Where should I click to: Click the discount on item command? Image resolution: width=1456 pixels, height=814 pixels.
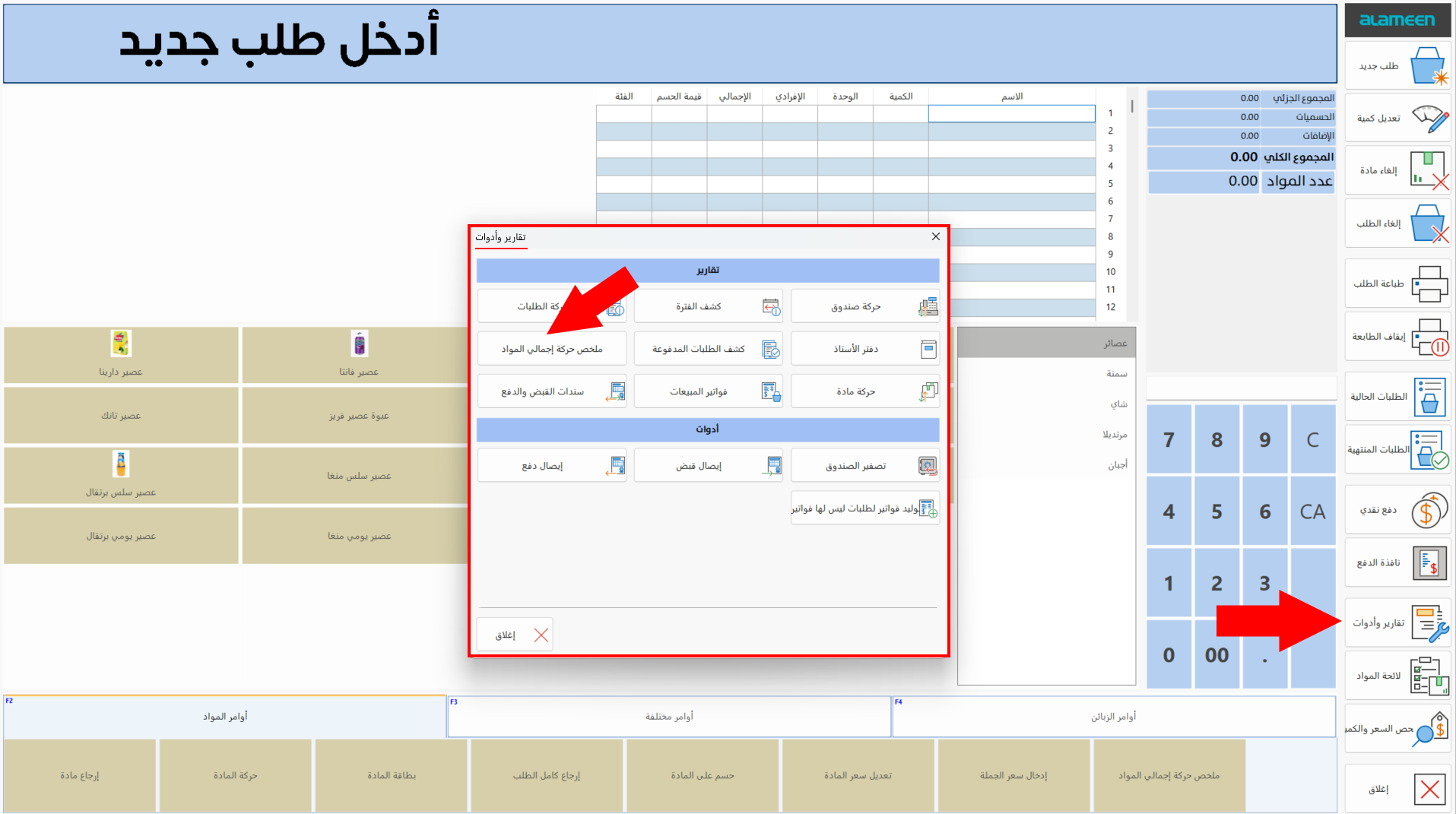(x=703, y=775)
